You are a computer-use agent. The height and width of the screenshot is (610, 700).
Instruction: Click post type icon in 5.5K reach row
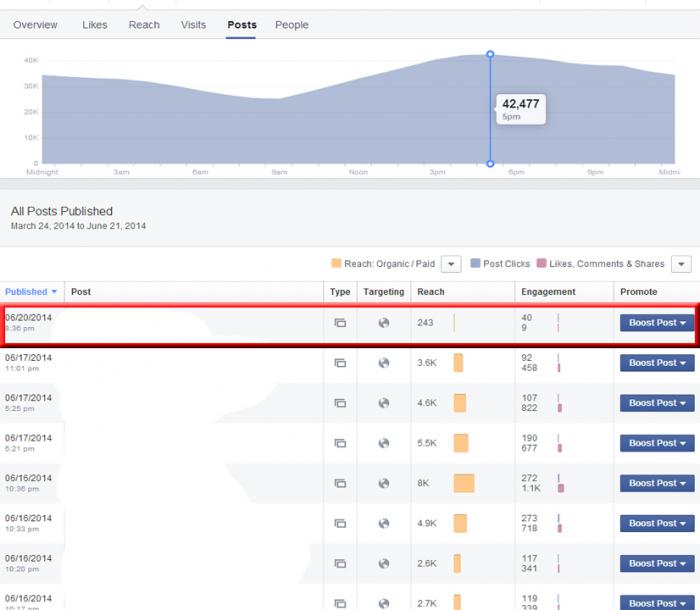340,443
